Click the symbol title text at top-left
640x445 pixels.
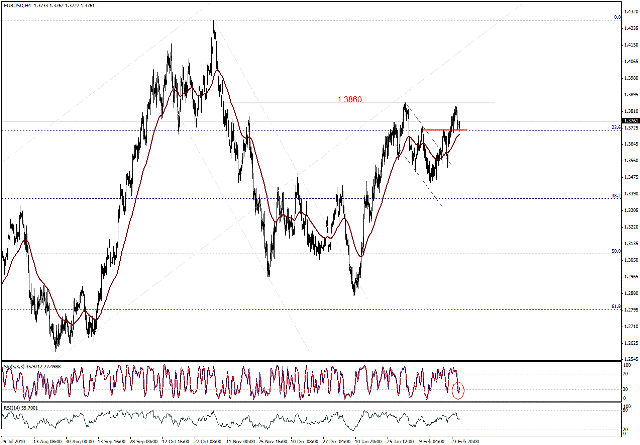[x=50, y=5]
